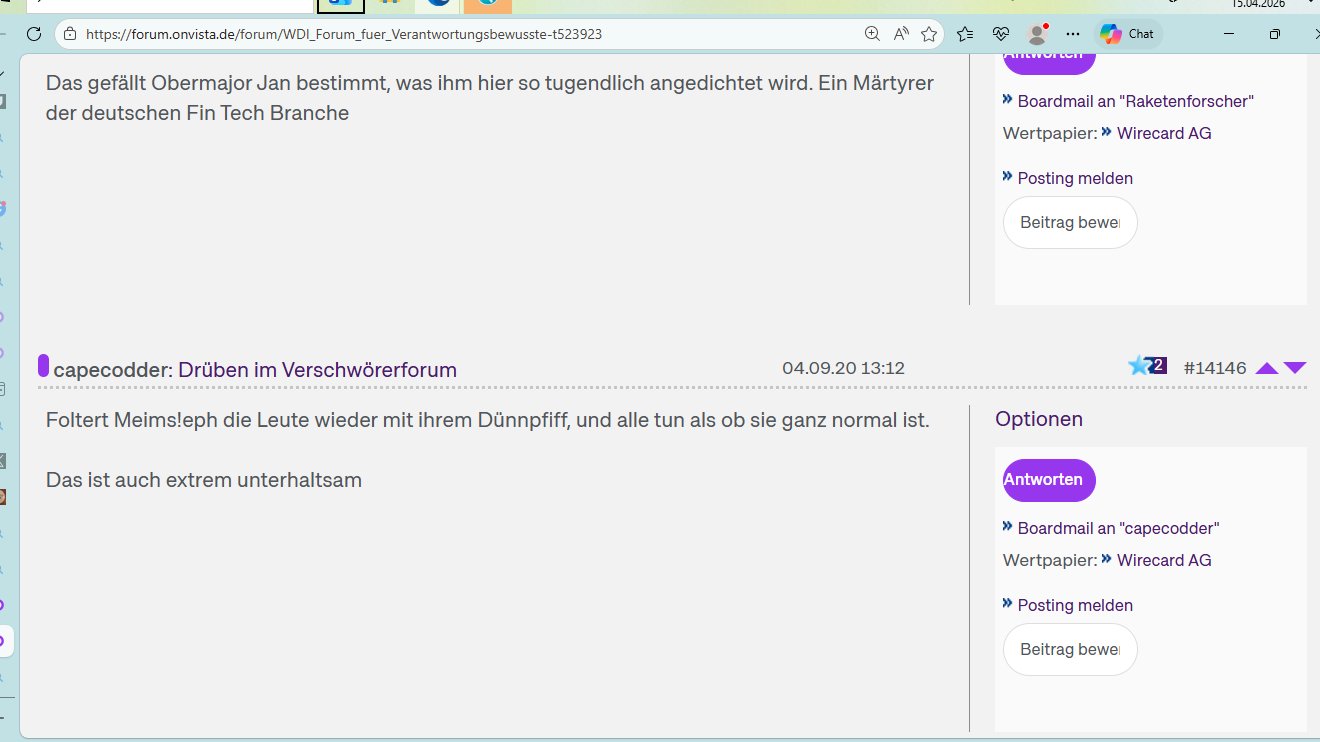Open the post "Drüben im Verschwörerforum"
Image resolution: width=1320 pixels, height=742 pixels.
317,369
